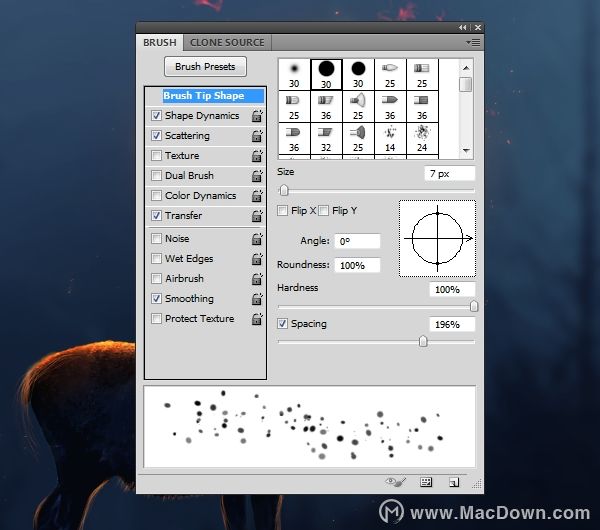Create new brush with page icon

[x=454, y=482]
